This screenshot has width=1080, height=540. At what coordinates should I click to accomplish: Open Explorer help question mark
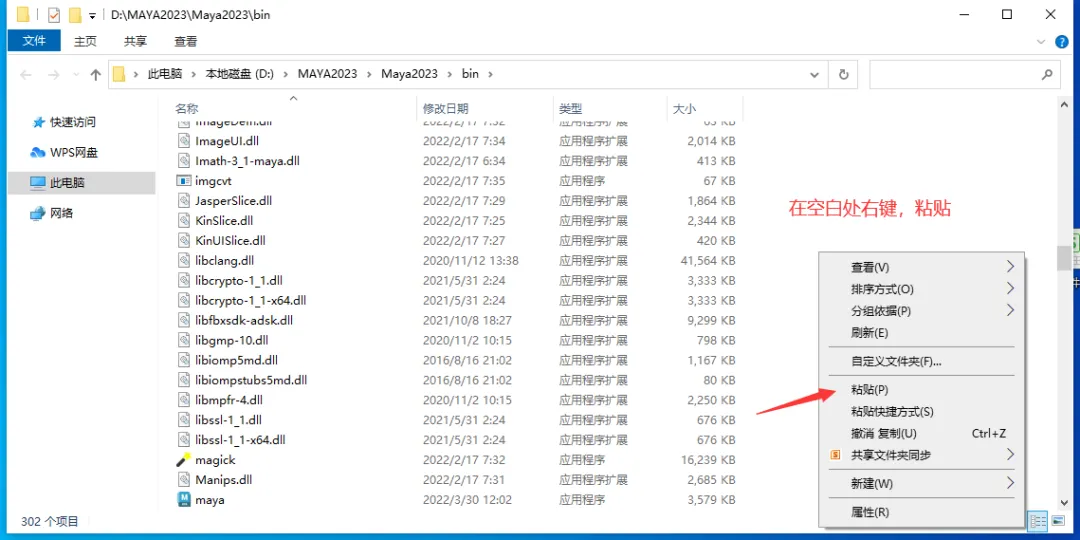1062,42
